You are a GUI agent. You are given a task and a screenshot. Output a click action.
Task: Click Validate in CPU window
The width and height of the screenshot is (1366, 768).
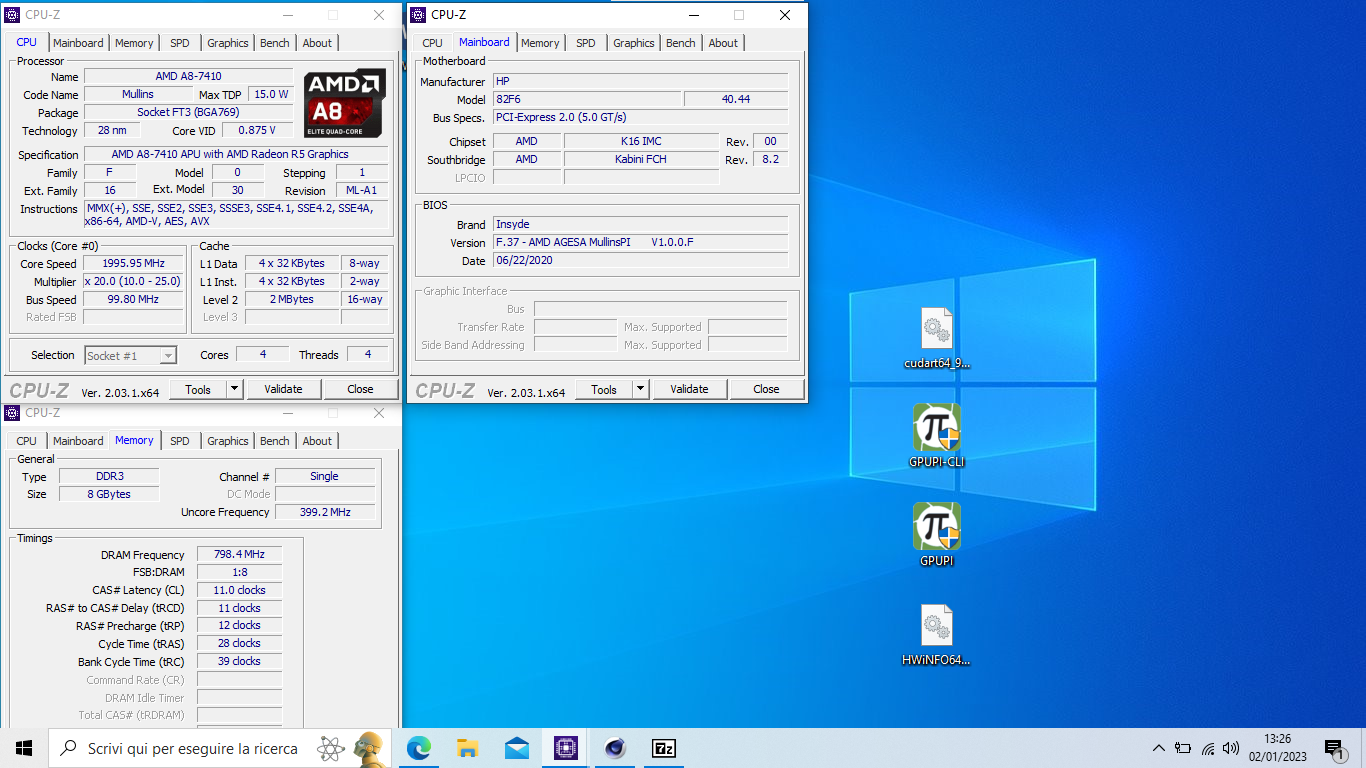pos(283,389)
